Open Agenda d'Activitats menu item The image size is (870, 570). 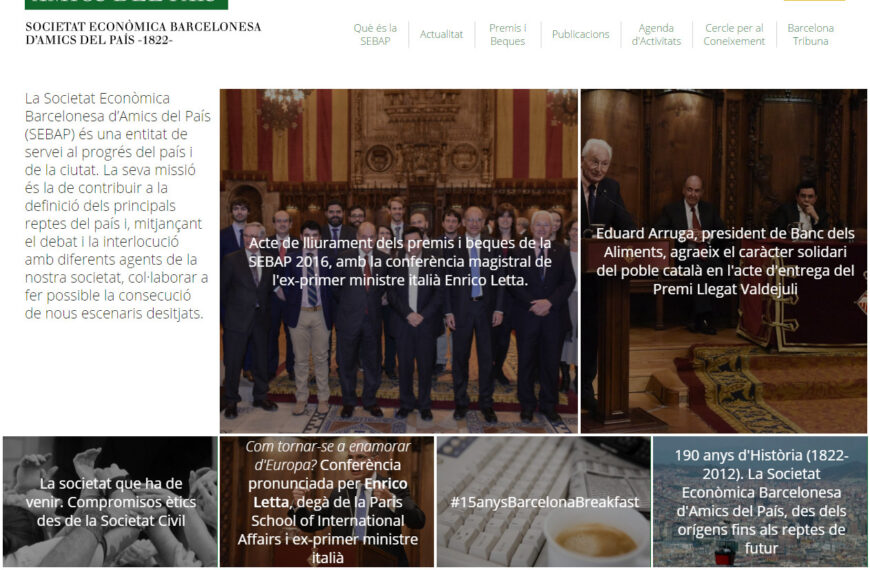click(656, 34)
